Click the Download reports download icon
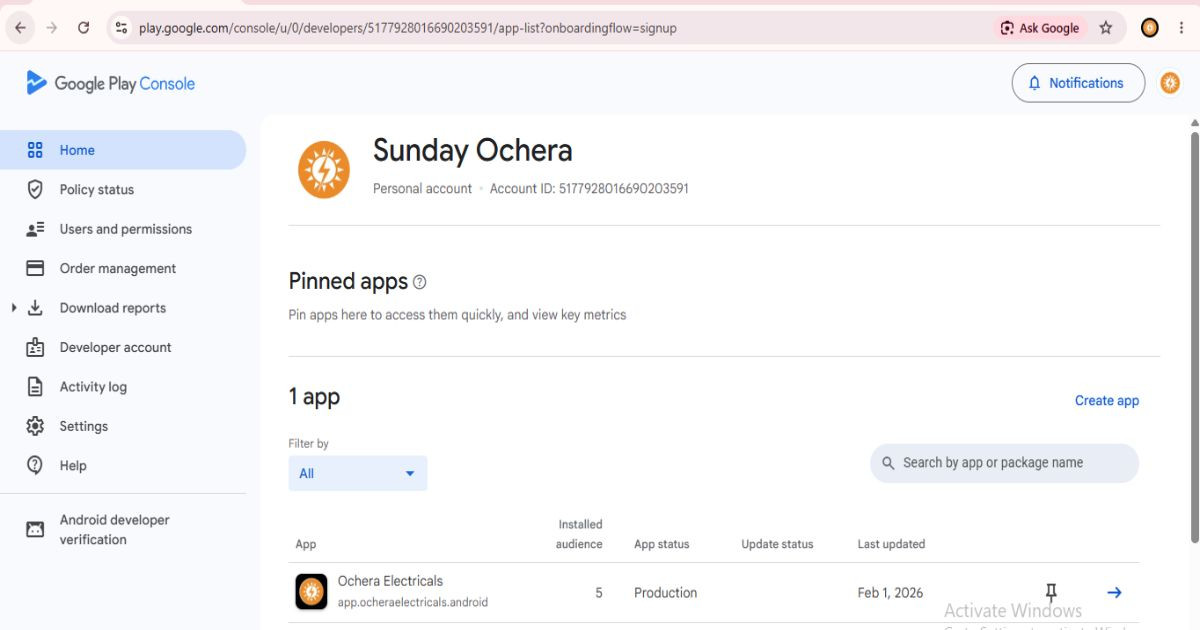The width and height of the screenshot is (1200, 630). point(35,308)
